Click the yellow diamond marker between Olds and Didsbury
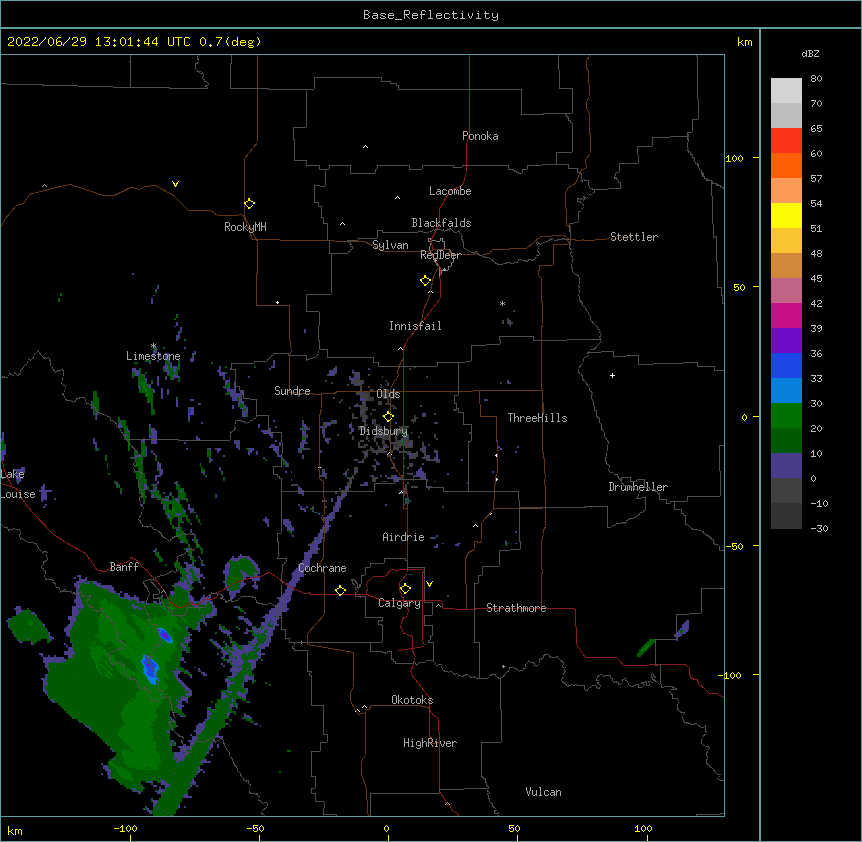 388,417
